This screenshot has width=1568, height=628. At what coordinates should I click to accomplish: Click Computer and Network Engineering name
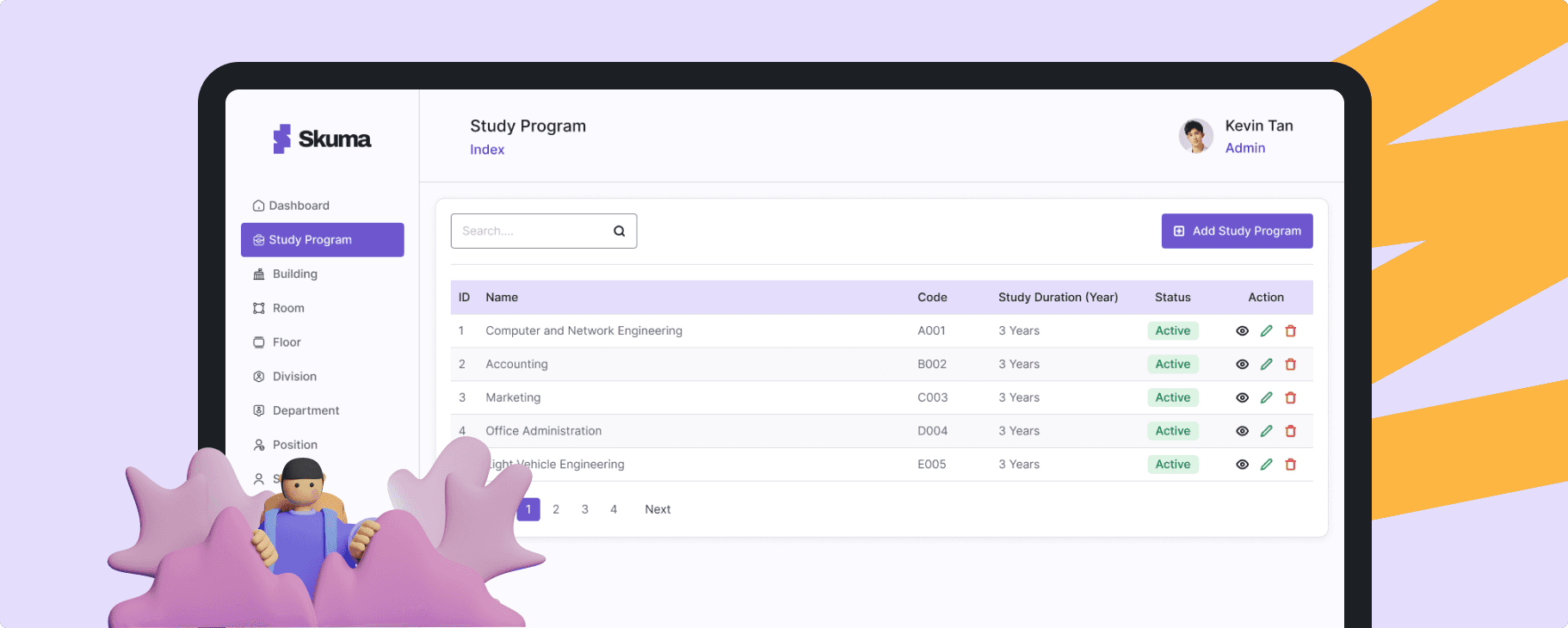(583, 331)
